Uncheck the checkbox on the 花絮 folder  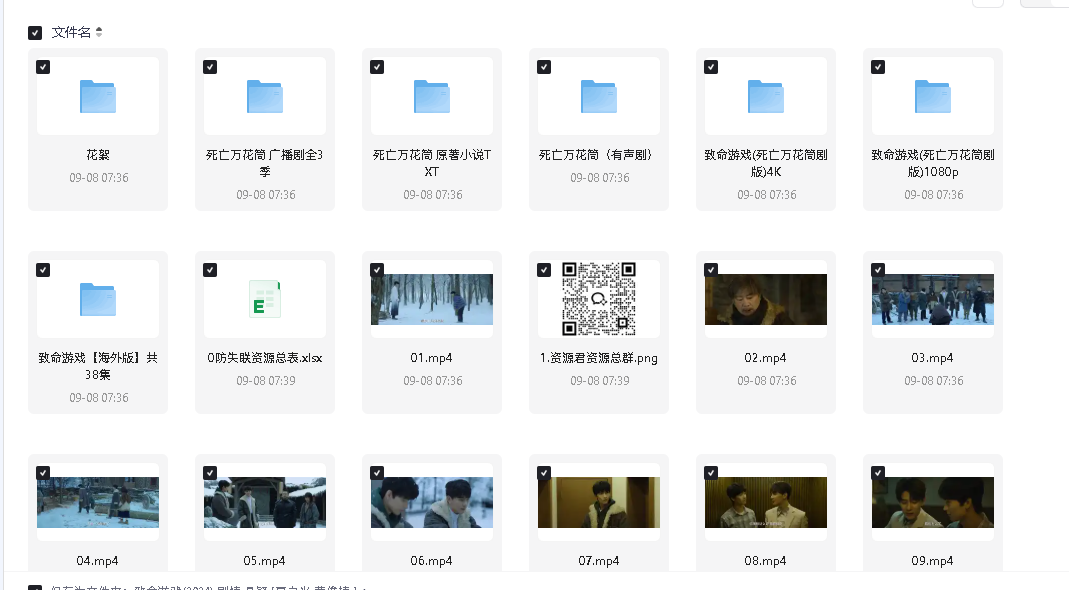pyautogui.click(x=43, y=67)
